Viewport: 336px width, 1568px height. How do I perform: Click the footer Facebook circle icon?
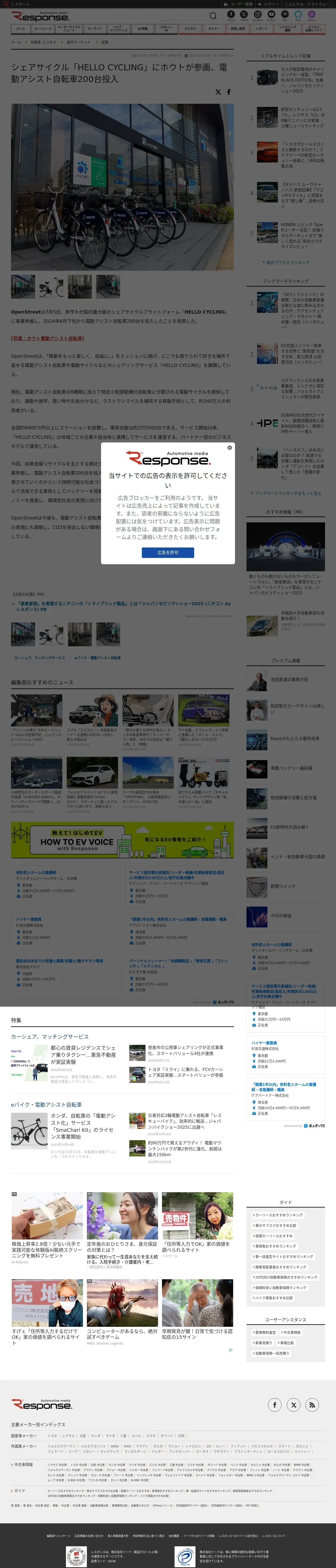coord(275,1405)
